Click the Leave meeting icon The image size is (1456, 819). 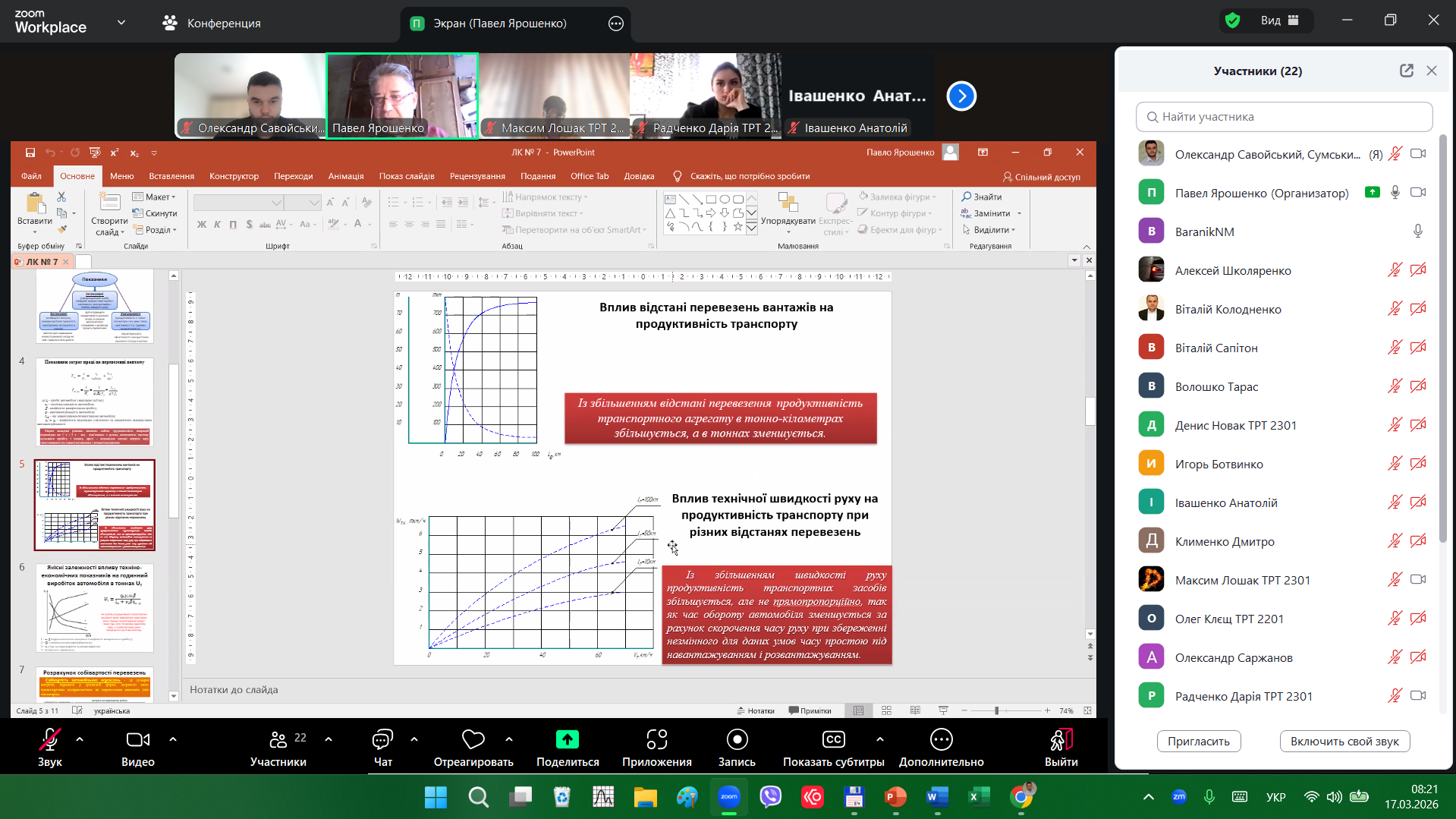click(x=1060, y=740)
